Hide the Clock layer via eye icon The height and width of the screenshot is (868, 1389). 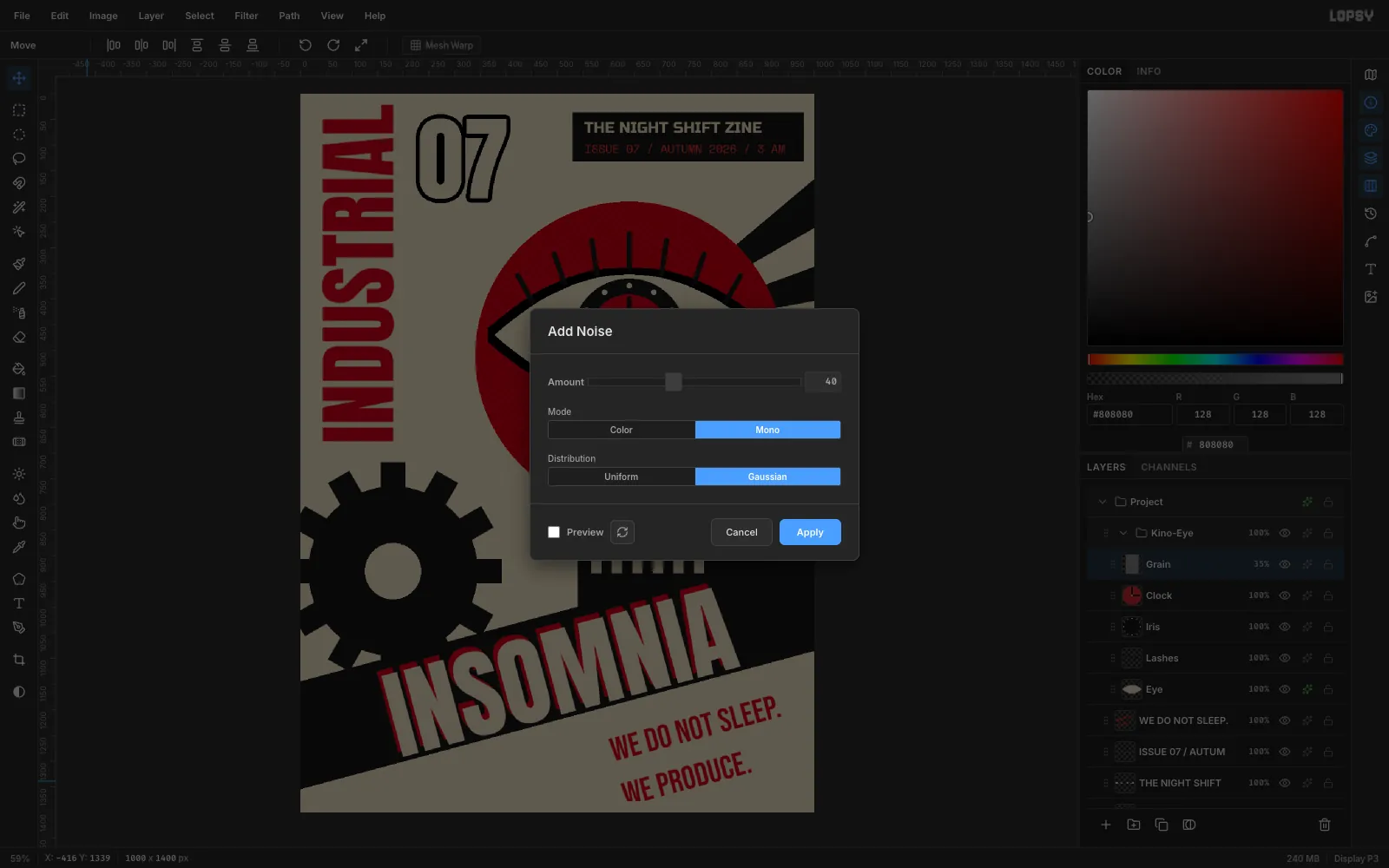1285,595
